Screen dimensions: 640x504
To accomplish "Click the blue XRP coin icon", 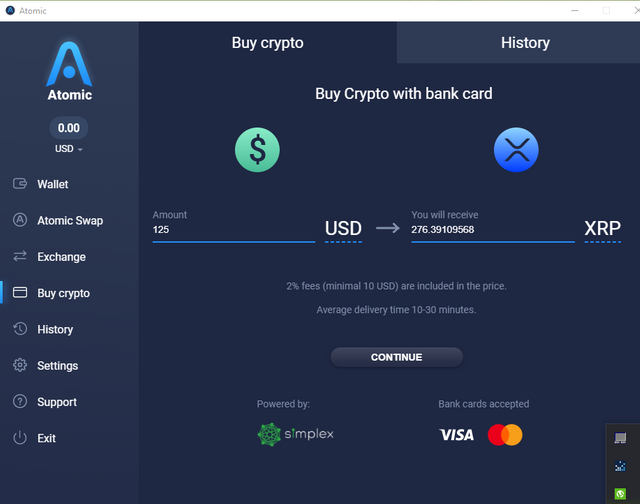I will (x=516, y=150).
